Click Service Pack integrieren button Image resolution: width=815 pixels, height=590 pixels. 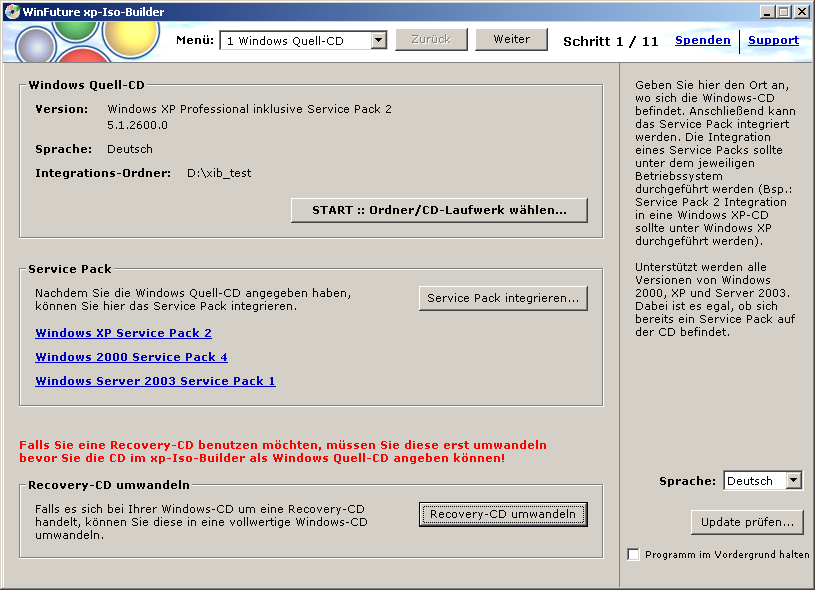(503, 298)
